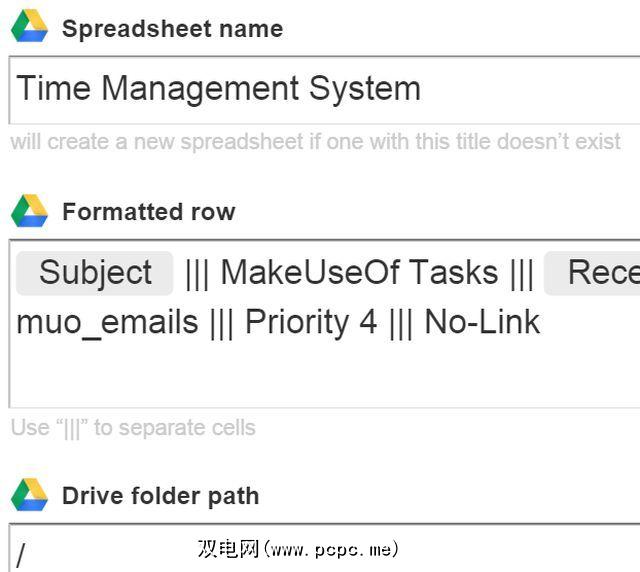Click the separate cells hint text
Screen dimensions: 640x572
click(x=133, y=428)
